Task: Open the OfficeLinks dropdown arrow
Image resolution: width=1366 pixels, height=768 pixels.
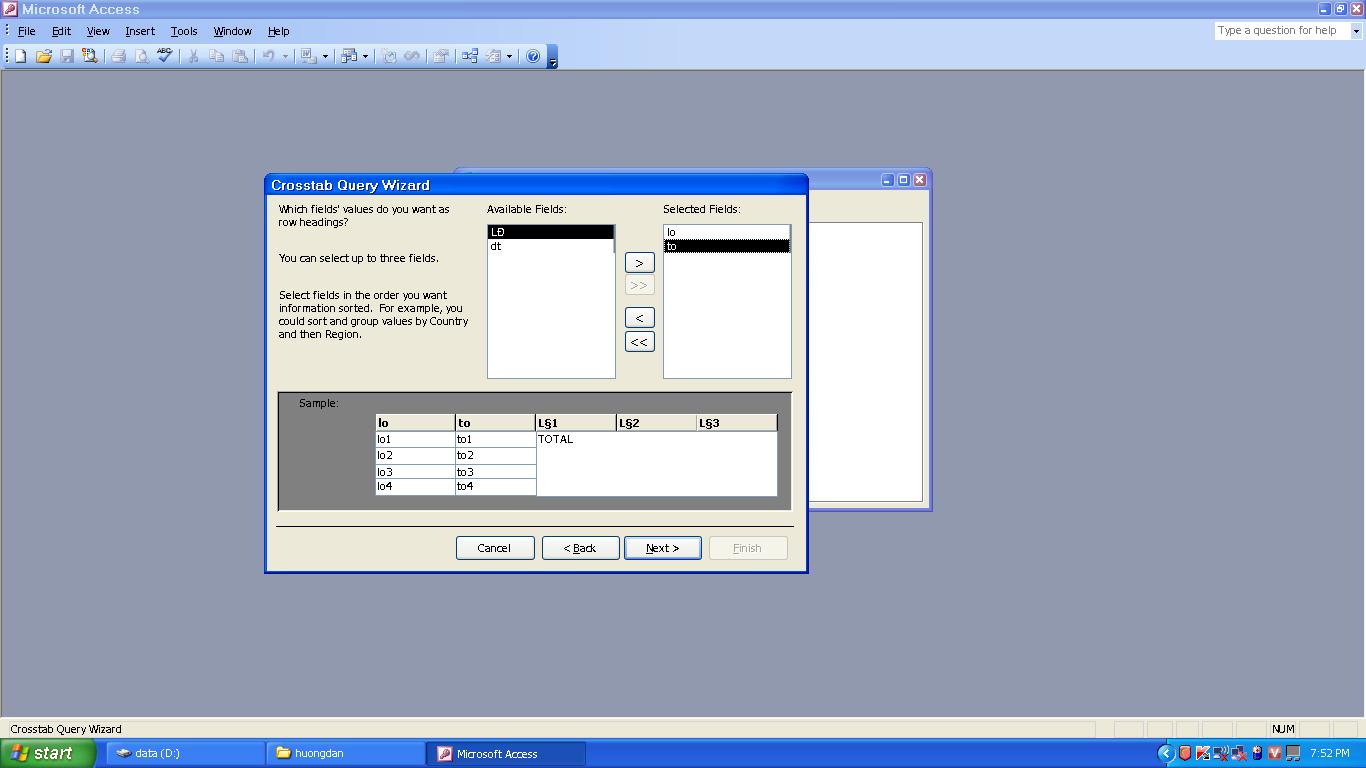Action: 325,56
